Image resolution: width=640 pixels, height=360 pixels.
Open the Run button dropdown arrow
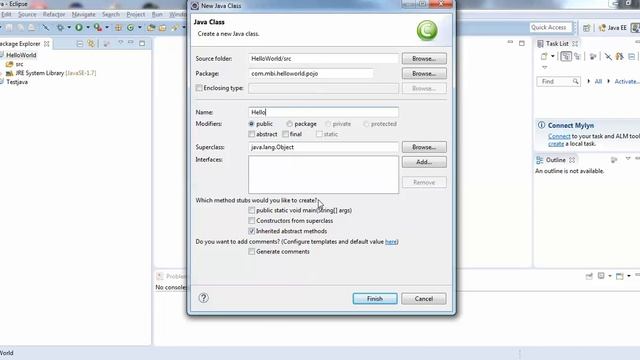[x=87, y=27]
